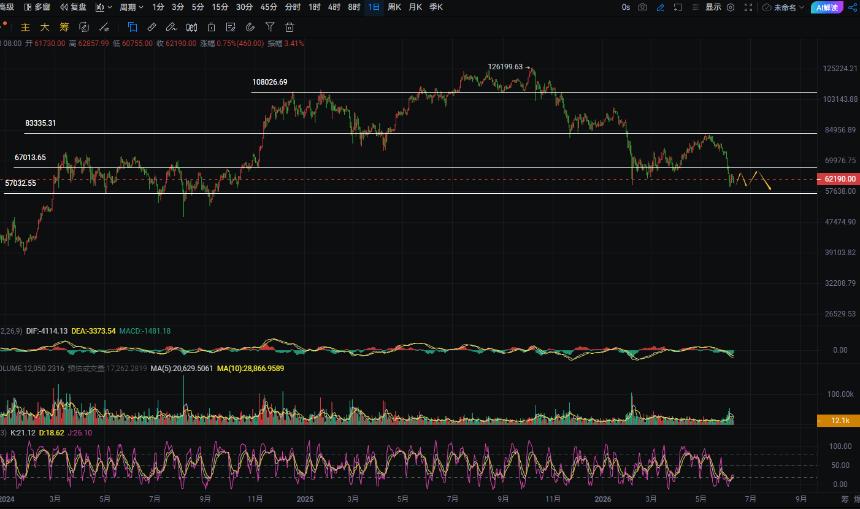Select the 分时 intraday view

pos(292,7)
